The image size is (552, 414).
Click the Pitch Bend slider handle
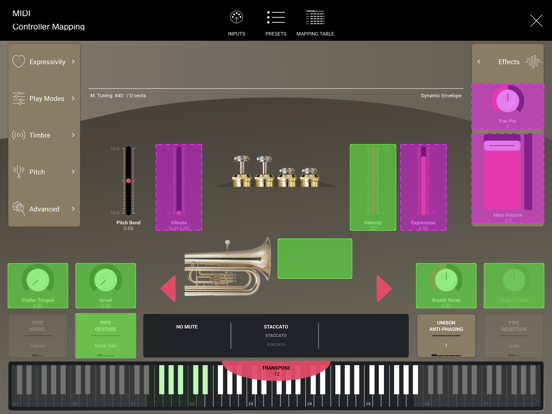point(128,181)
